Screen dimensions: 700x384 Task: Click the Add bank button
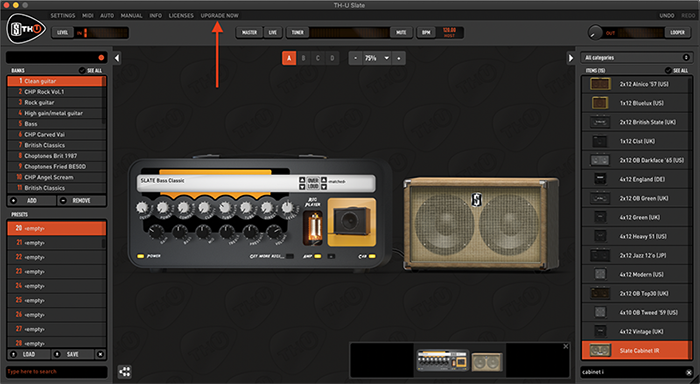click(32, 201)
